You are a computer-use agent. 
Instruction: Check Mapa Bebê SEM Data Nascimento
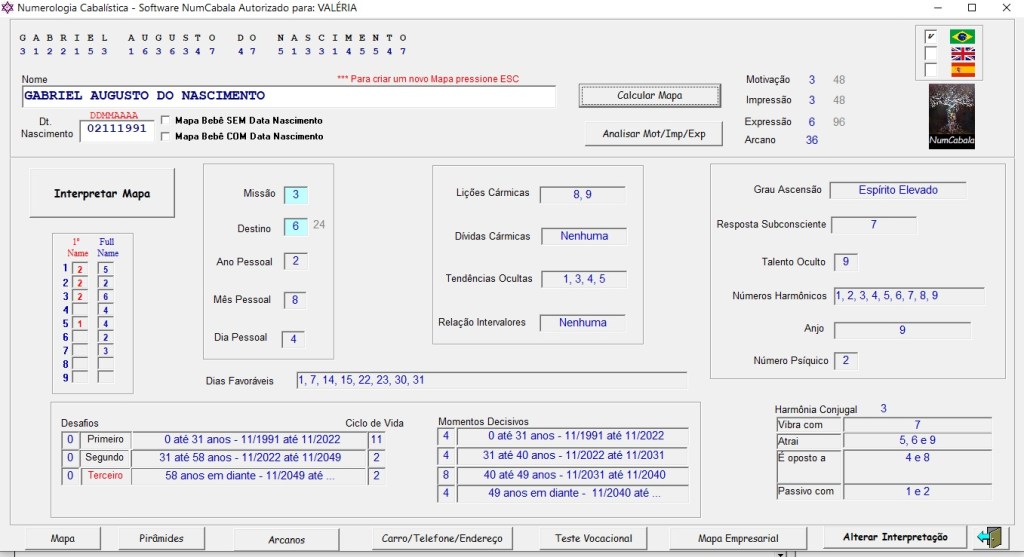tap(166, 120)
